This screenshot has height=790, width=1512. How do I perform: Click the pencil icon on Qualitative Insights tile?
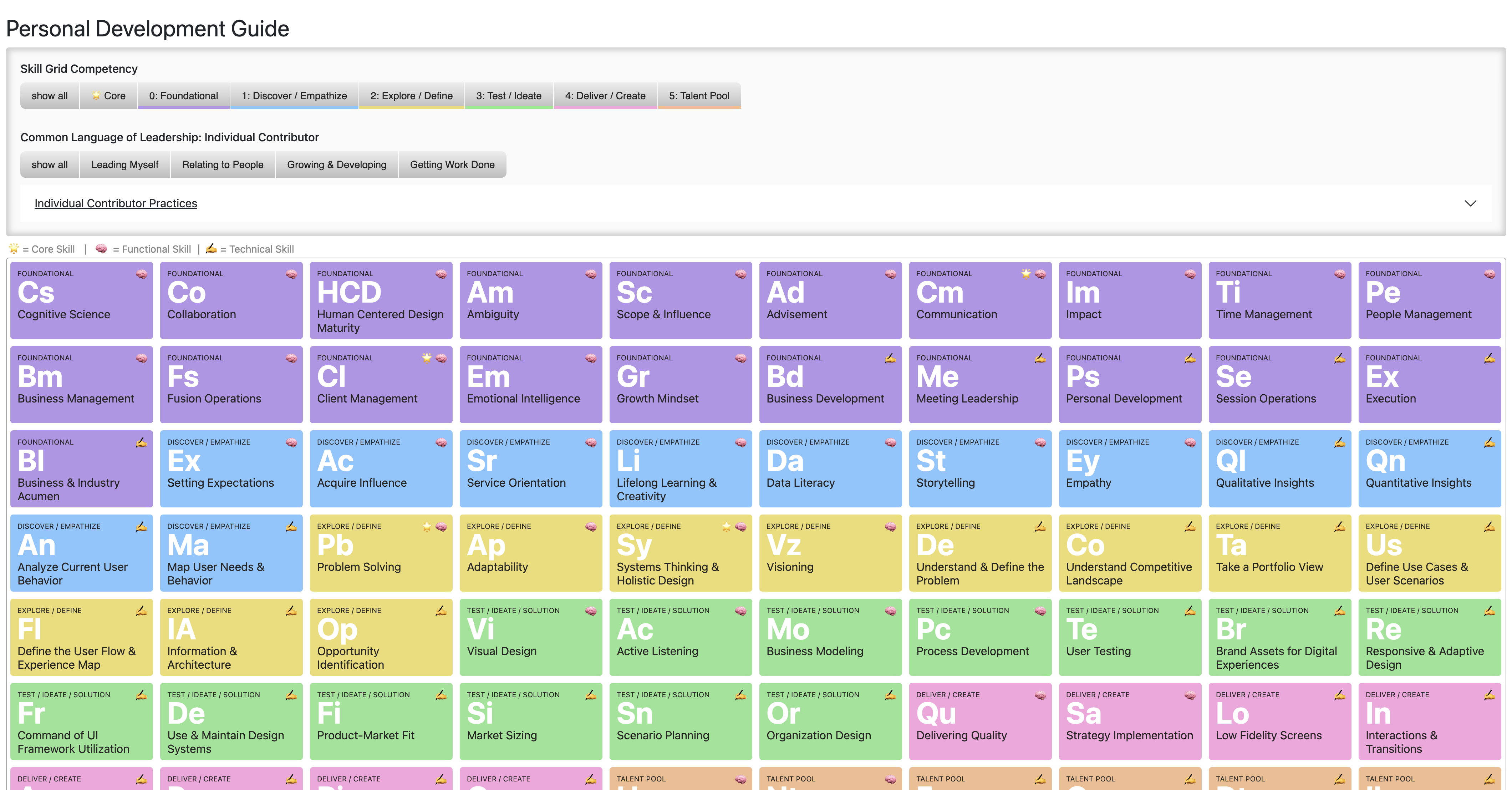pos(1339,443)
